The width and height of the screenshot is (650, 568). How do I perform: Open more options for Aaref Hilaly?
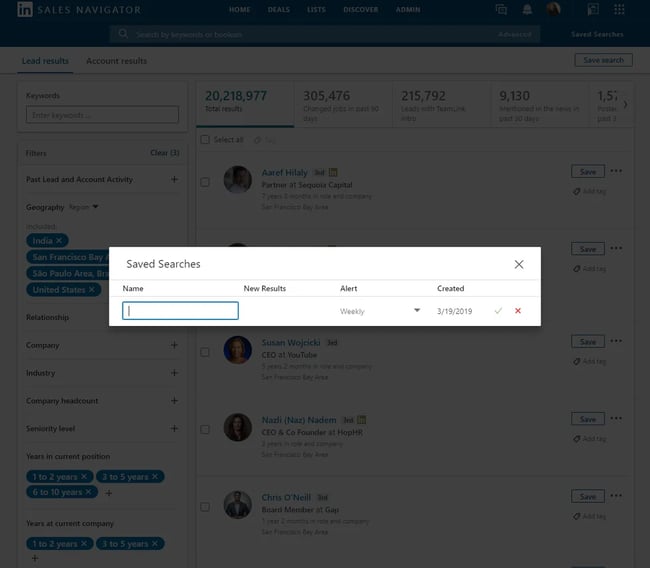coord(616,171)
